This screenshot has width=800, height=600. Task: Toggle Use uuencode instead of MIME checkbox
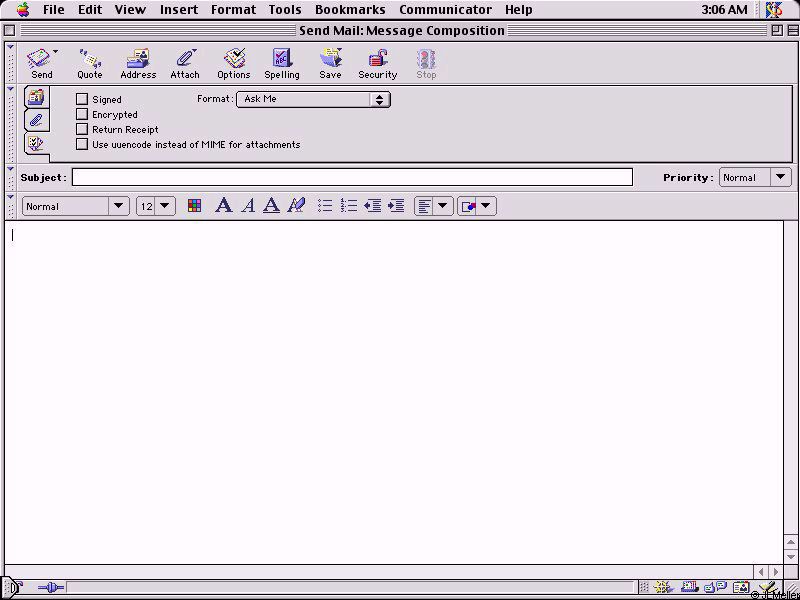pyautogui.click(x=82, y=144)
